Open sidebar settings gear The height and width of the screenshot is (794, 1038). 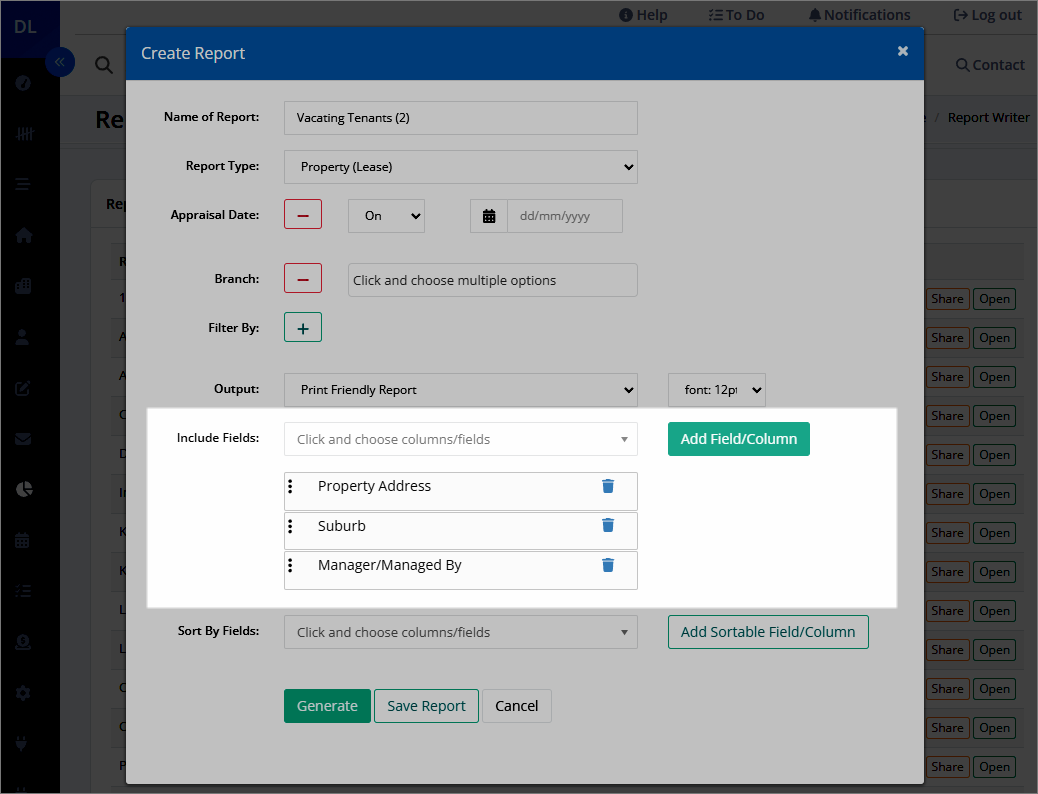(22, 692)
